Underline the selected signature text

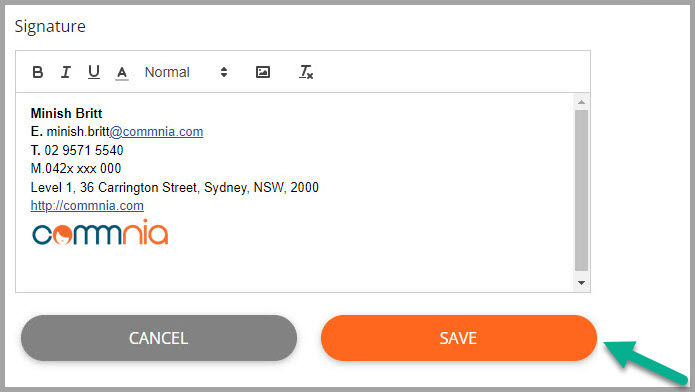[94, 72]
